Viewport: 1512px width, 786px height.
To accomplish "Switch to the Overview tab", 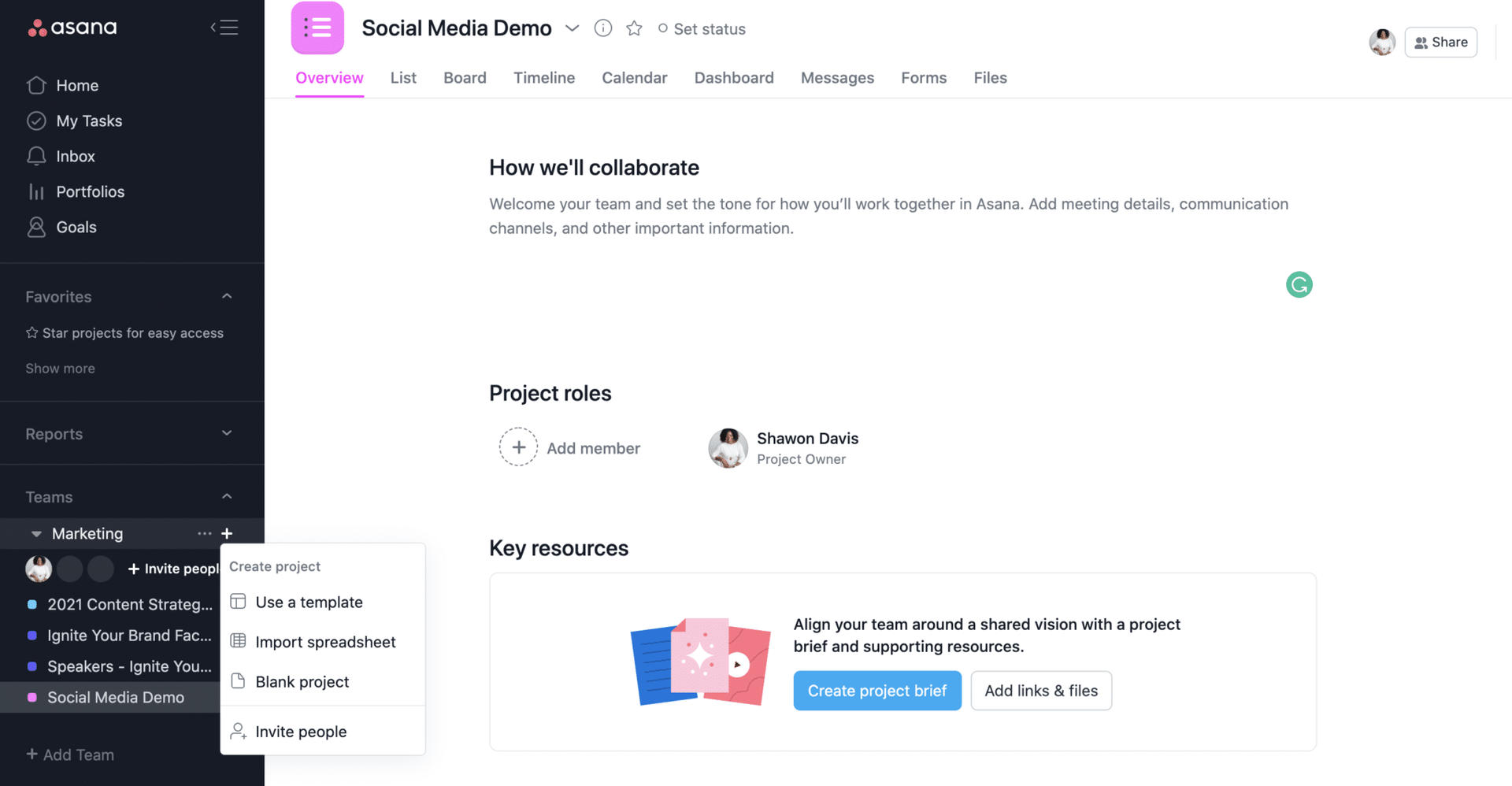I will click(329, 78).
